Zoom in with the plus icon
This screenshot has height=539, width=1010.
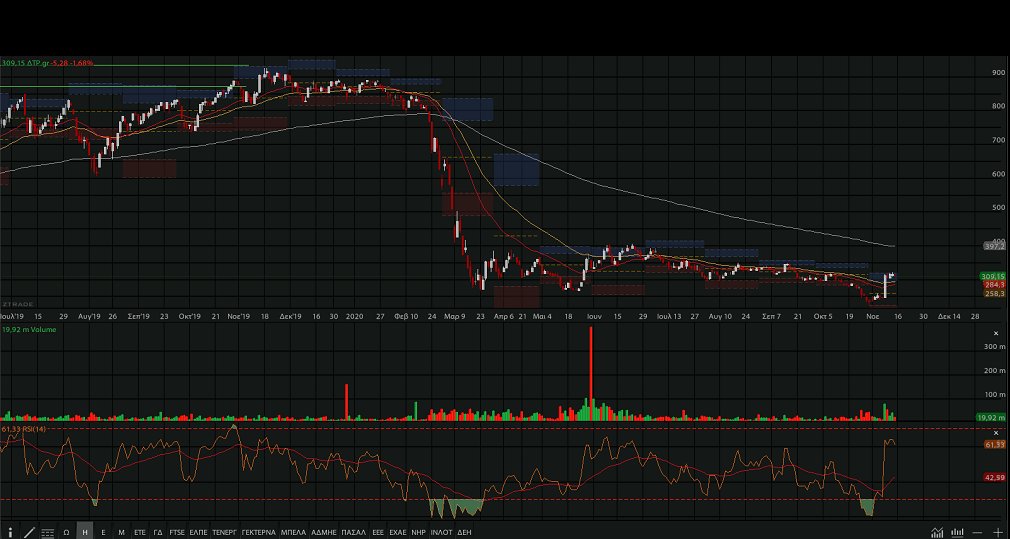point(997,532)
